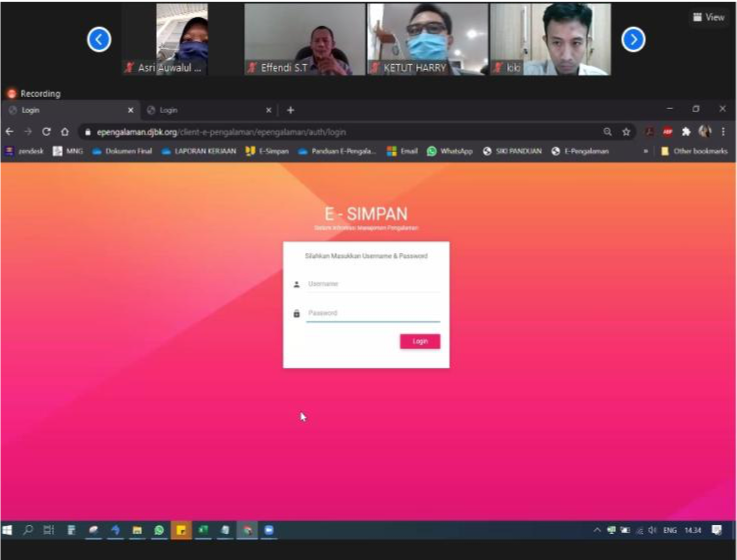Switch to the second Login tab
This screenshot has width=737, height=560.
(205, 110)
